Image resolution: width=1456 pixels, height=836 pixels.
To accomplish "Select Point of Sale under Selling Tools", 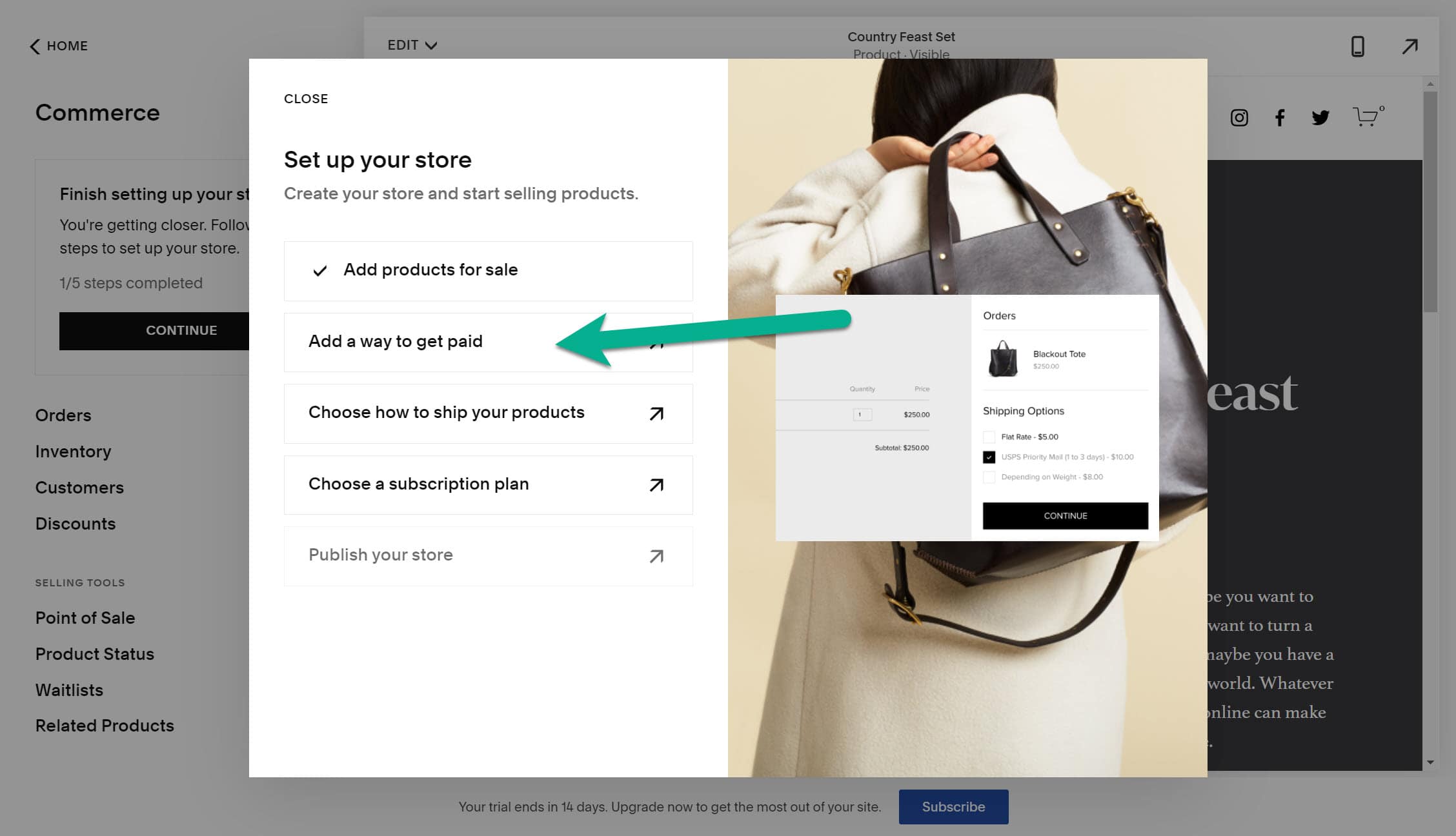I will coord(85,617).
